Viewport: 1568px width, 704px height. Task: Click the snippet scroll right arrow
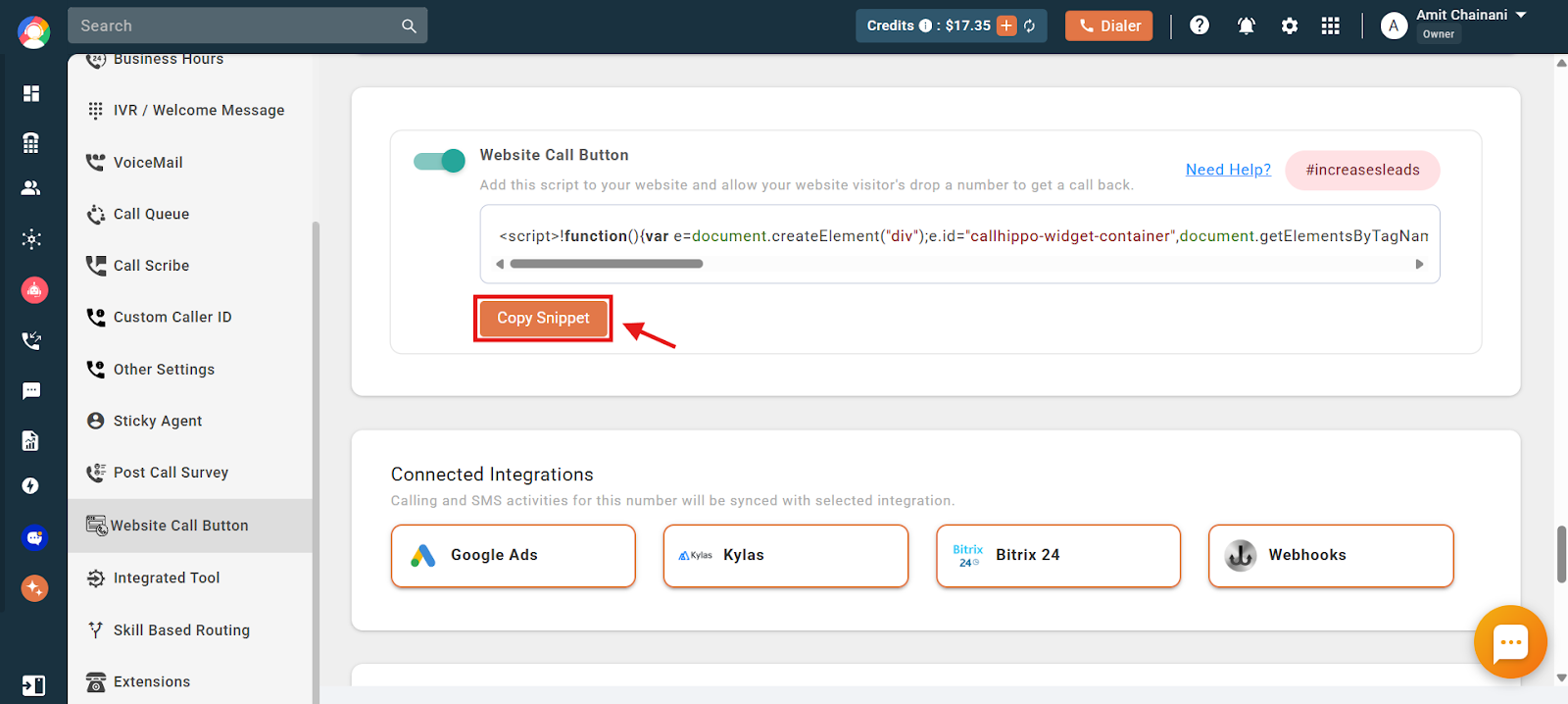tap(1419, 264)
